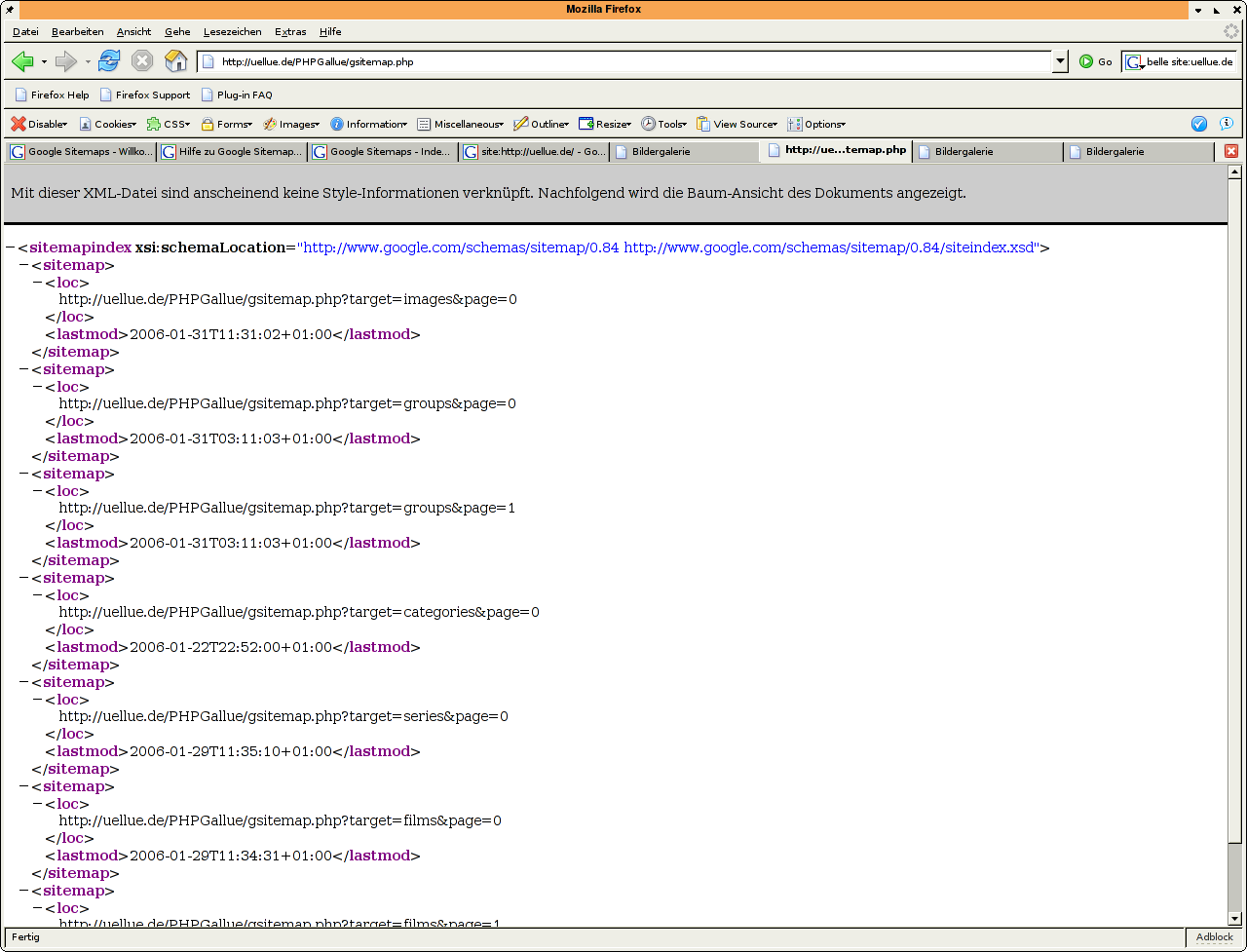Close the current tab with red X
This screenshot has width=1247, height=952.
pos(1231,151)
